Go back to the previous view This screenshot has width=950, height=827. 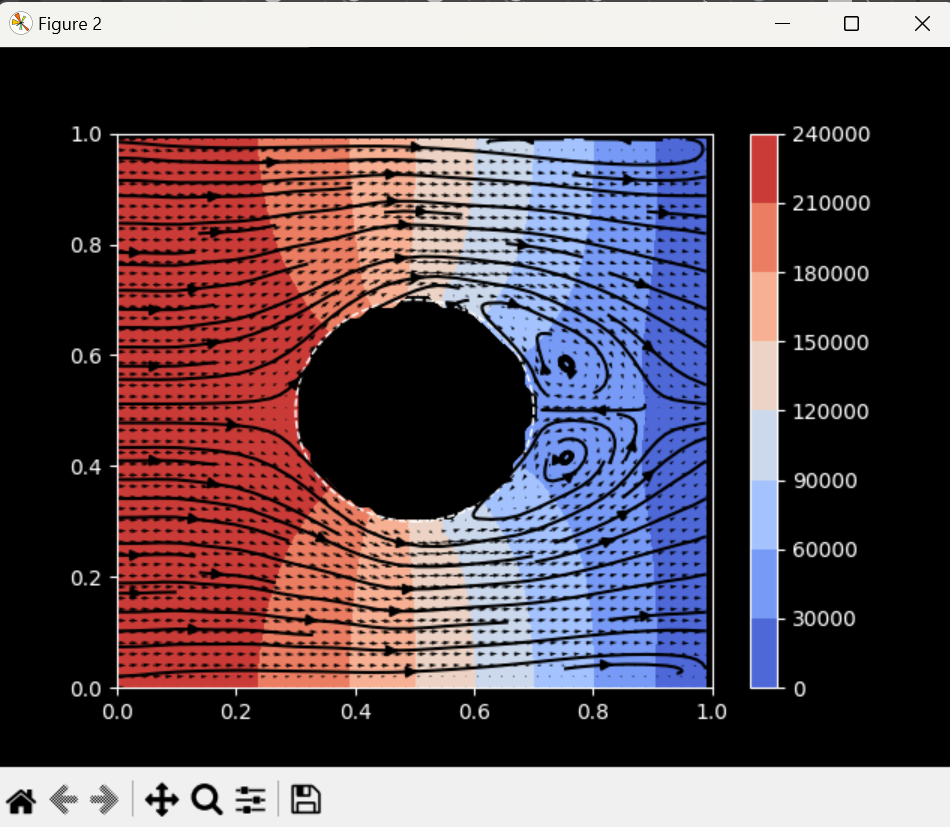click(64, 798)
